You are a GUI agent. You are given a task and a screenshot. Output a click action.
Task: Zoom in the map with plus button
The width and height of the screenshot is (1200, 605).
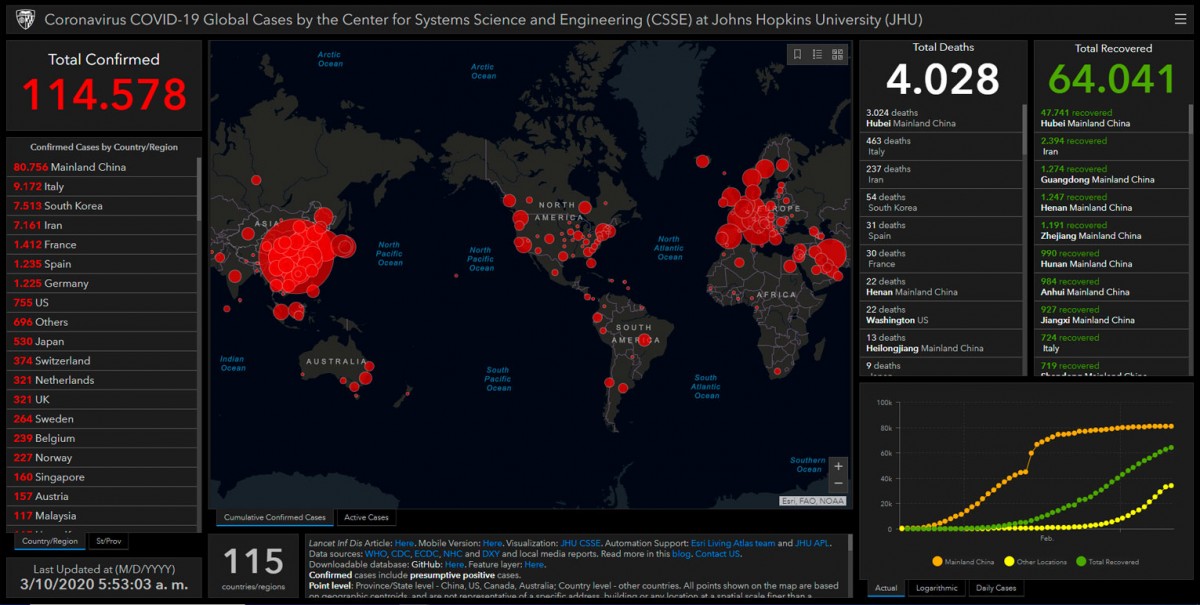[838, 466]
